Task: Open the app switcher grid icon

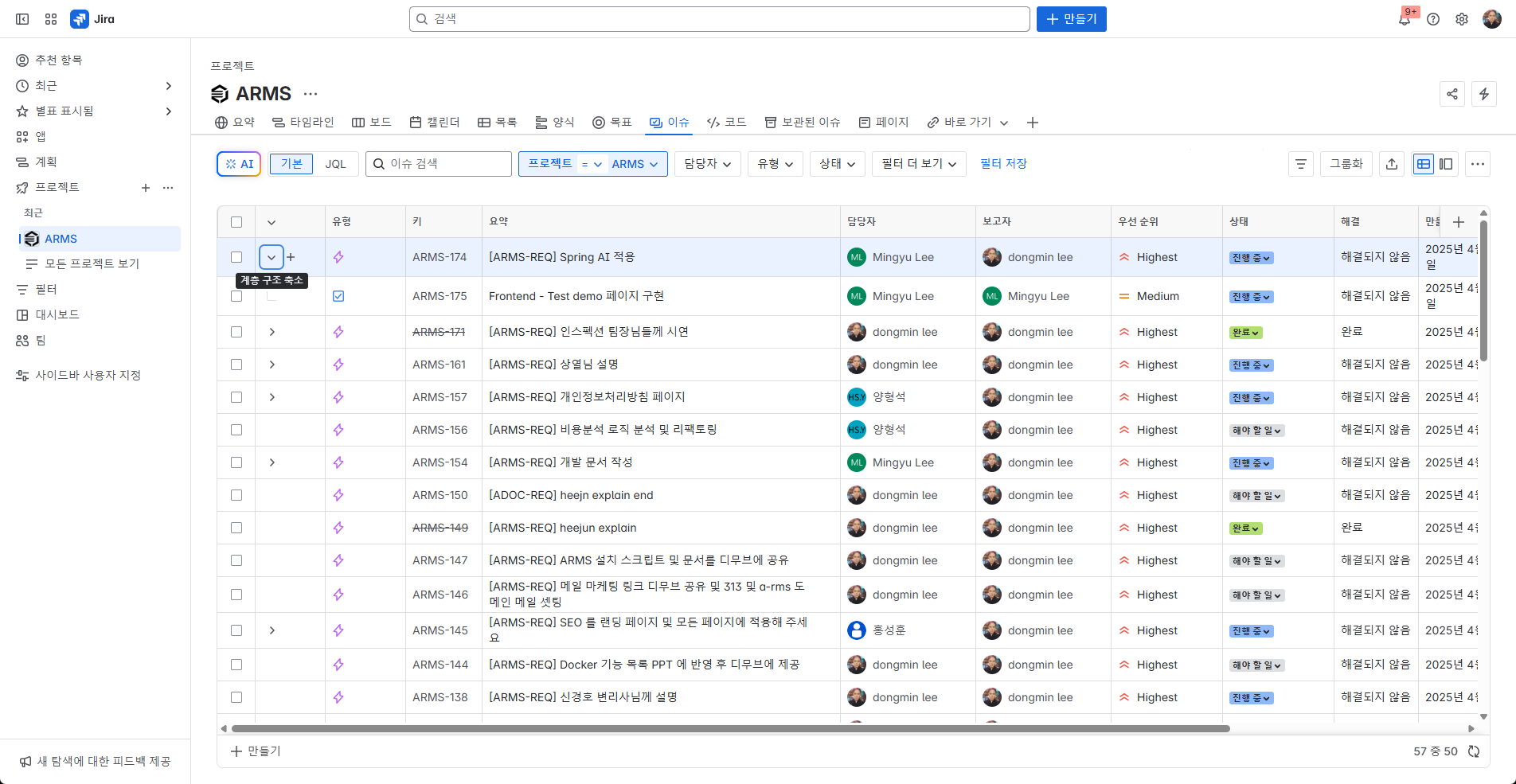Action: click(51, 19)
